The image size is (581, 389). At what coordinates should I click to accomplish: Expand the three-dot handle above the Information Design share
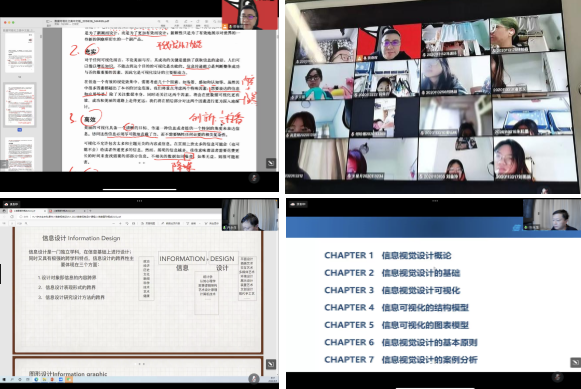139,200
